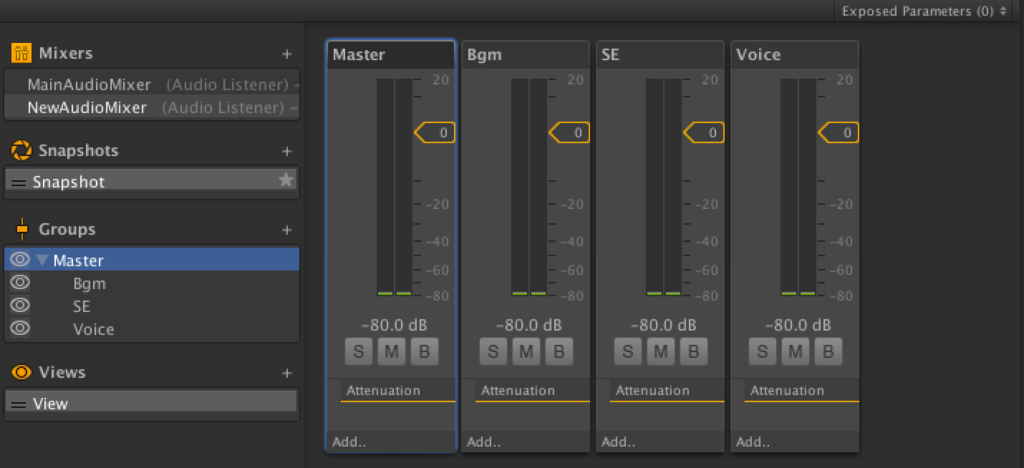Click the Groups fader icon
The width and height of the screenshot is (1024, 468).
(22, 229)
